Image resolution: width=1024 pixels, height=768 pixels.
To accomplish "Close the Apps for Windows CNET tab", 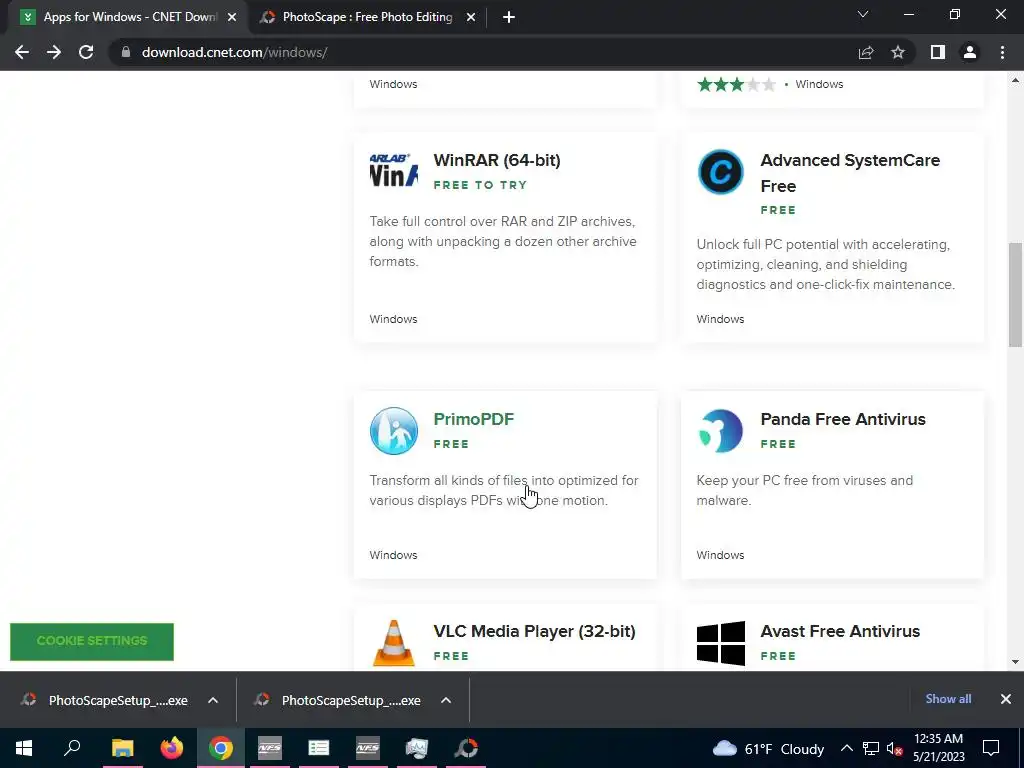I will point(232,17).
